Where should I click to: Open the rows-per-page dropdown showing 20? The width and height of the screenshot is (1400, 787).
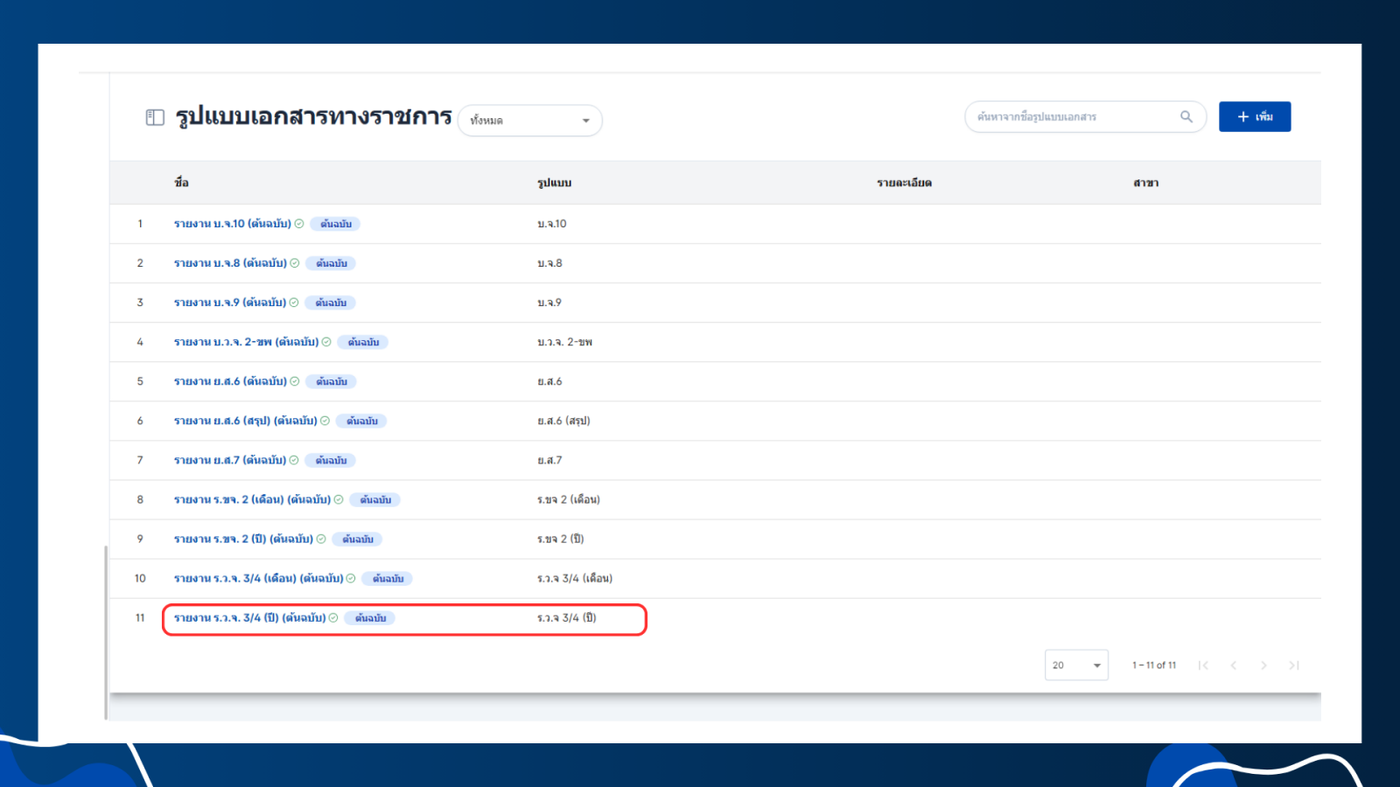click(x=1076, y=665)
